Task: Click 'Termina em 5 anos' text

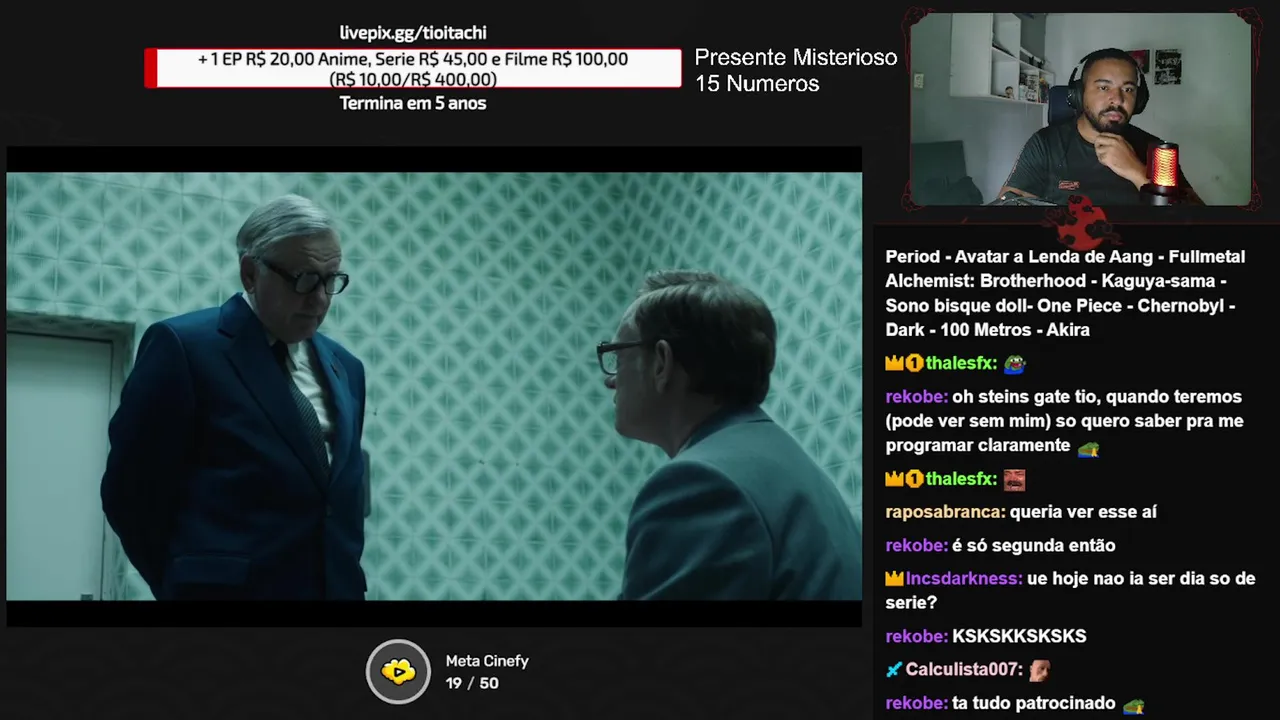Action: point(413,103)
